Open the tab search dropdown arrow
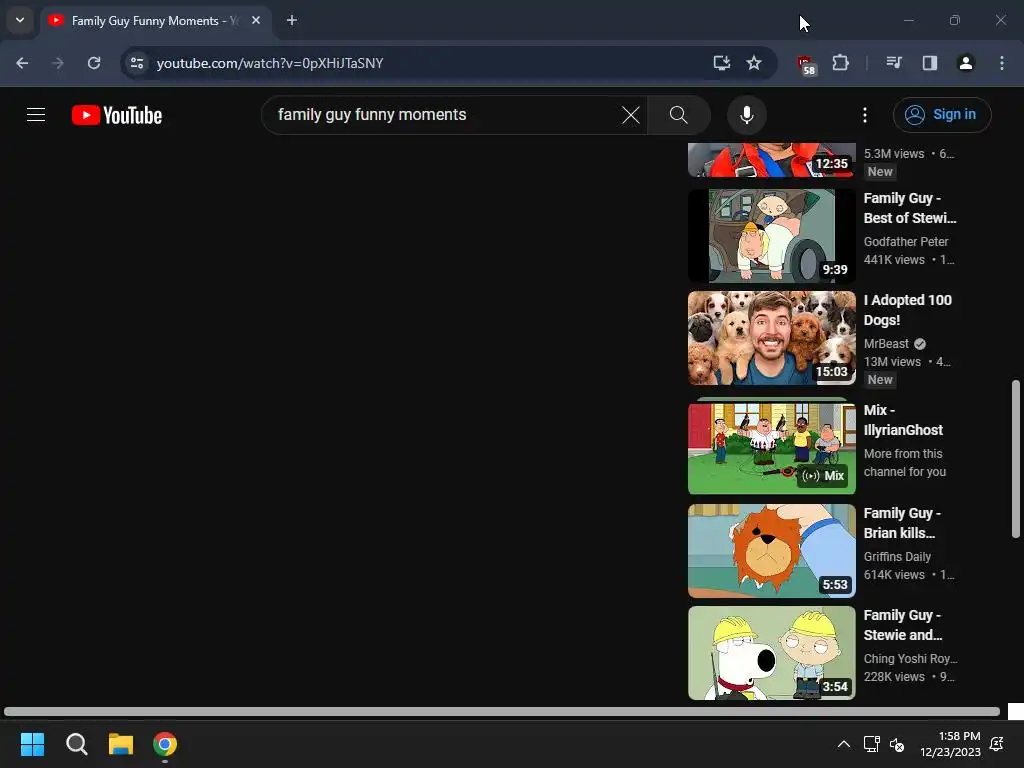Image resolution: width=1024 pixels, height=768 pixels. click(x=20, y=20)
